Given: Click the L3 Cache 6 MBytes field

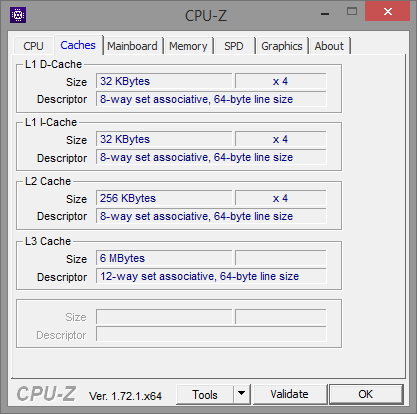Looking at the screenshot, I should [164, 258].
